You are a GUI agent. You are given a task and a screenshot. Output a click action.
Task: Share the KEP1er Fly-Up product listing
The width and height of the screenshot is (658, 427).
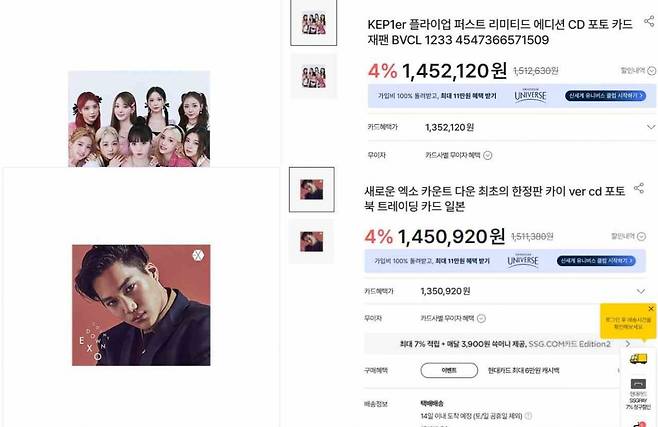[650, 21]
